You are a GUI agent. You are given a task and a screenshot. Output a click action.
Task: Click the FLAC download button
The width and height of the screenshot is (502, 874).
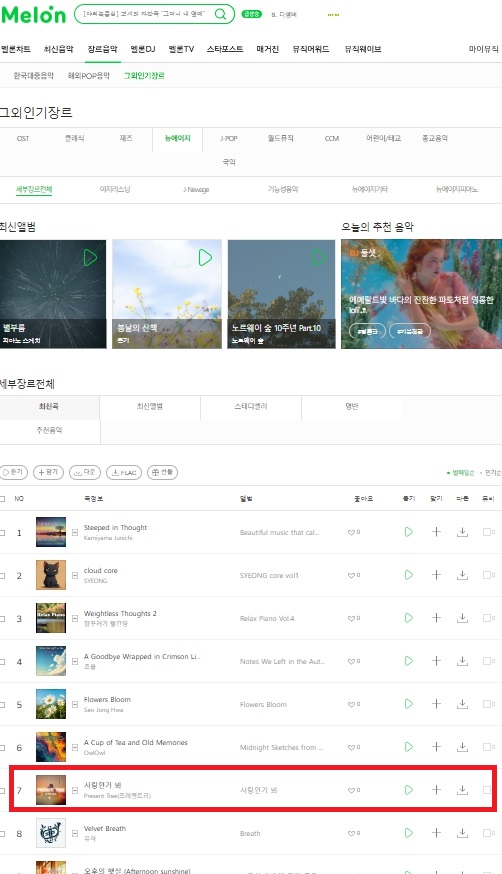(x=124, y=472)
